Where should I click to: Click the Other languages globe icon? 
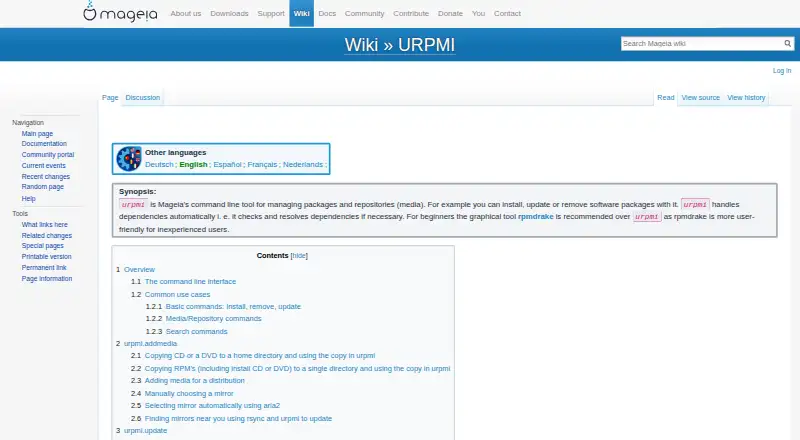(x=129, y=159)
